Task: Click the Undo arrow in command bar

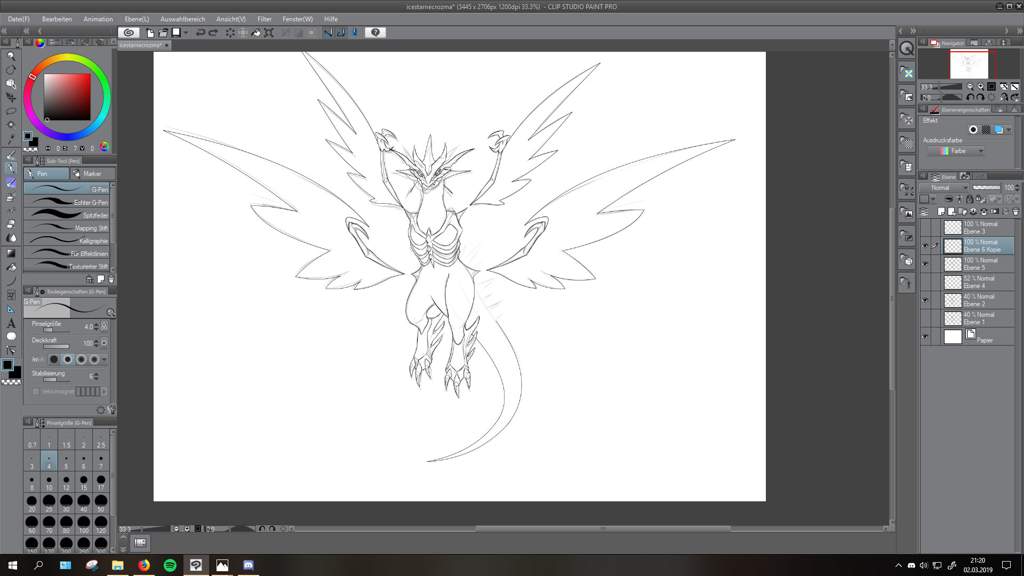Action: point(200,33)
